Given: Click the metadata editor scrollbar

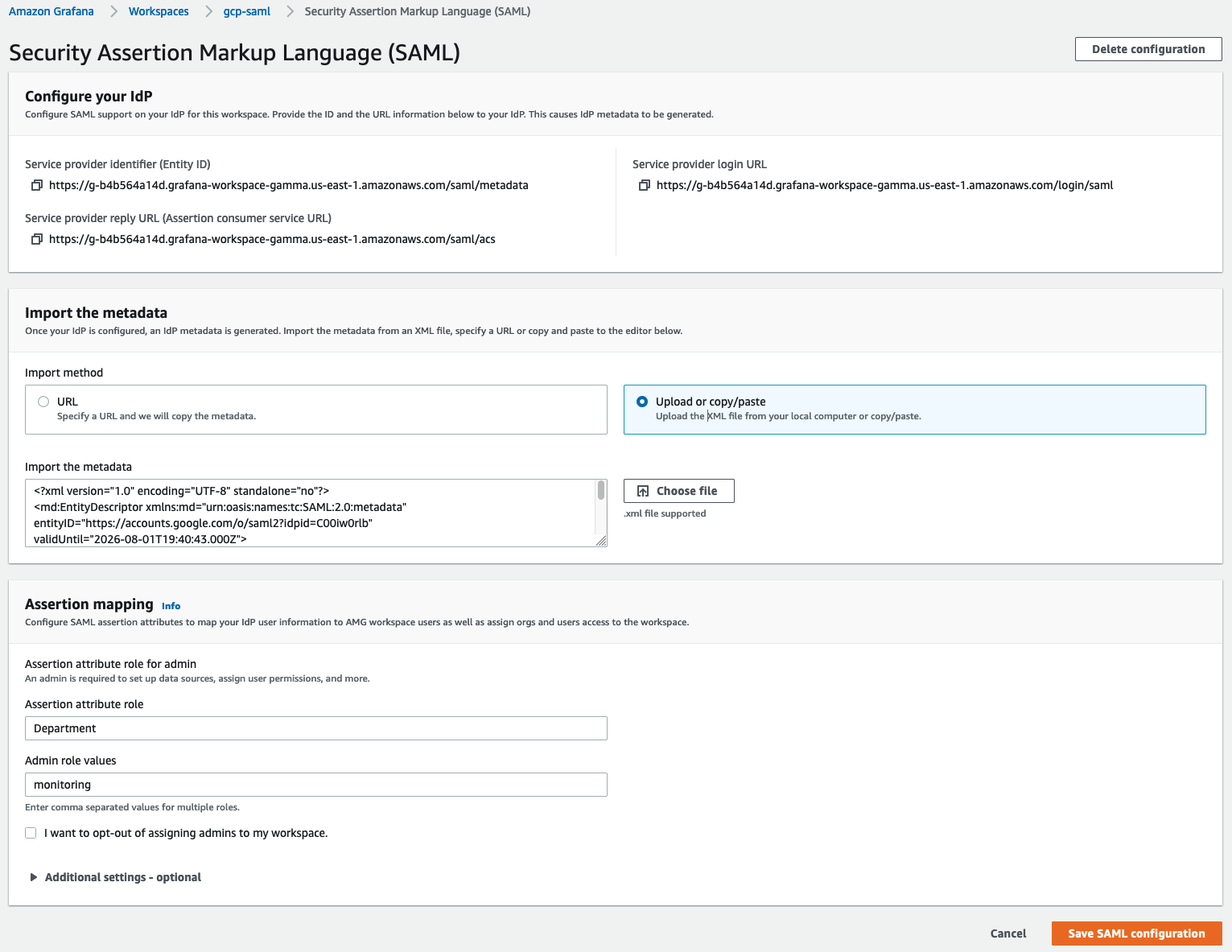Looking at the screenshot, I should tap(601, 491).
